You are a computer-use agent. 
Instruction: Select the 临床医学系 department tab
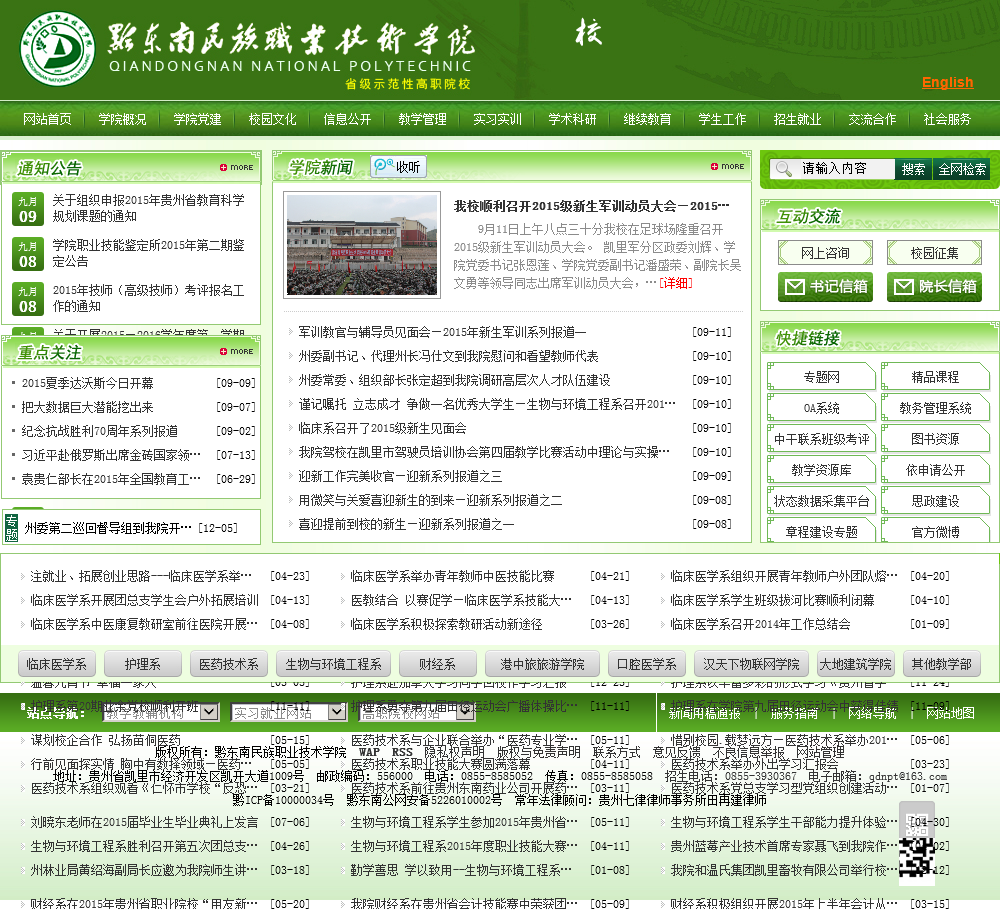tap(57, 665)
